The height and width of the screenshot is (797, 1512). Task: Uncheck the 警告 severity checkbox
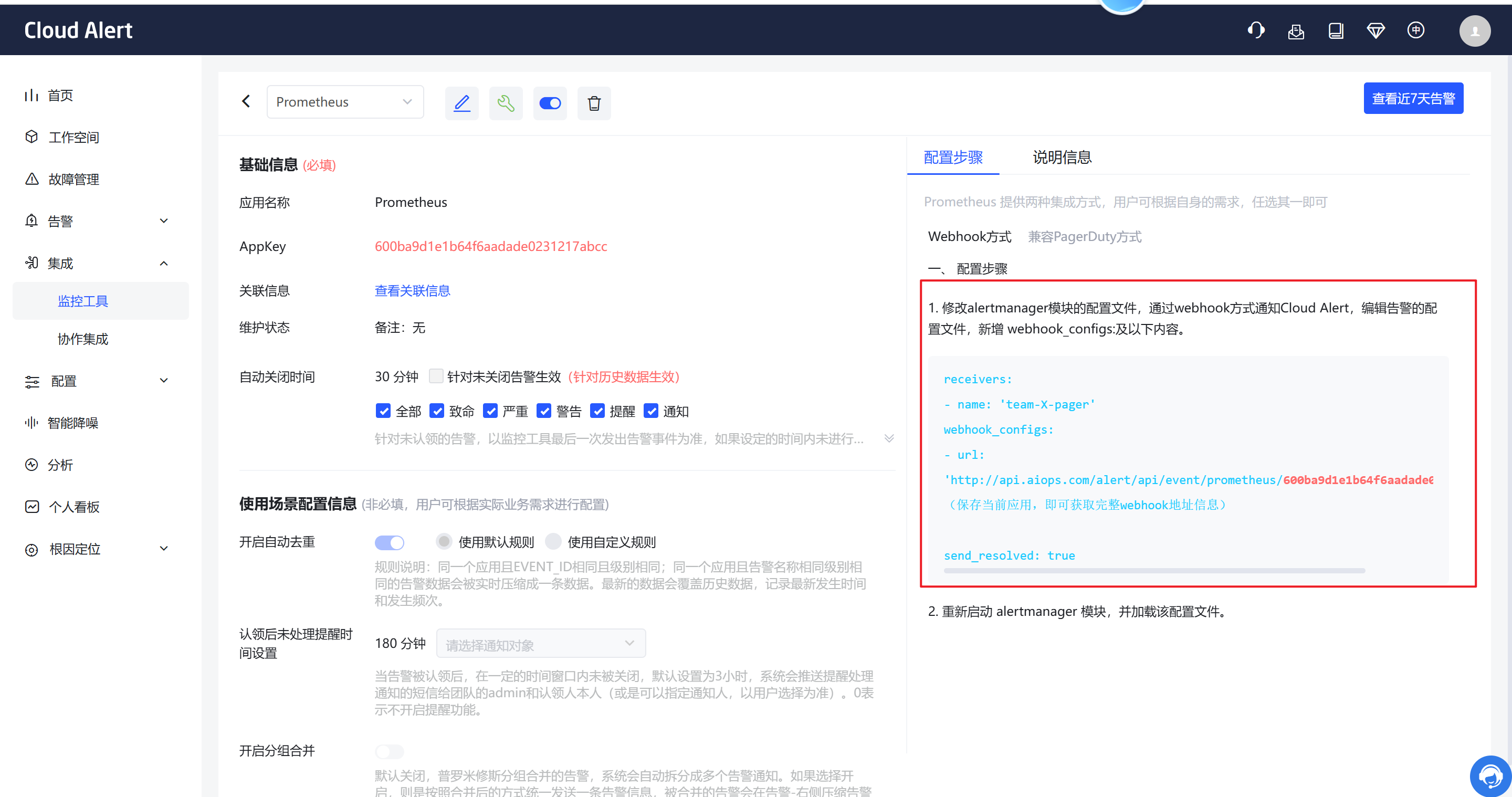tap(543, 411)
